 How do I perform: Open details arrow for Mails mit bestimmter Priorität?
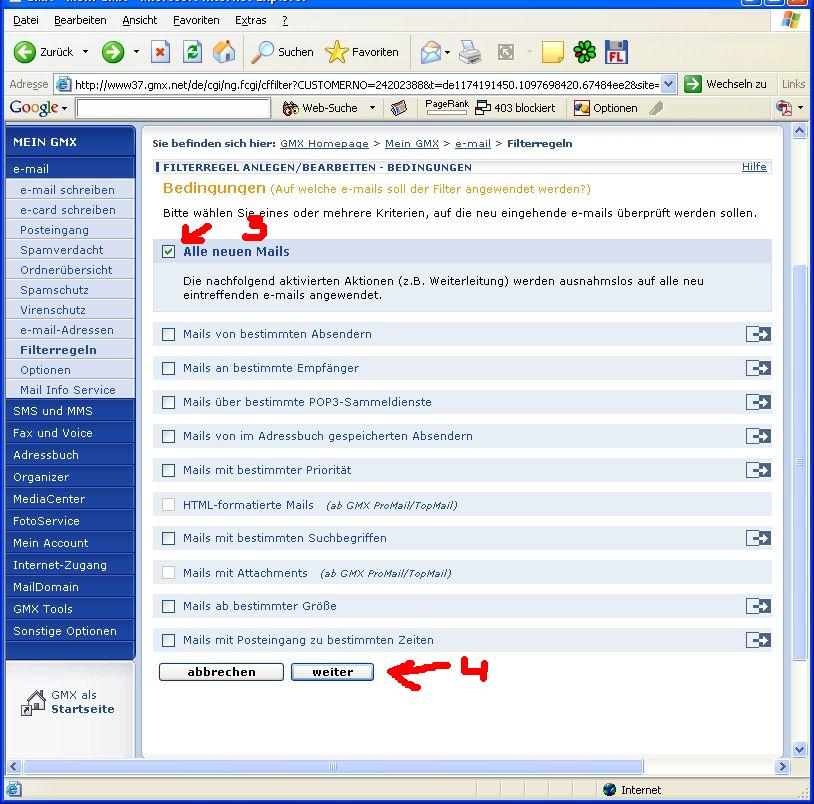[758, 470]
